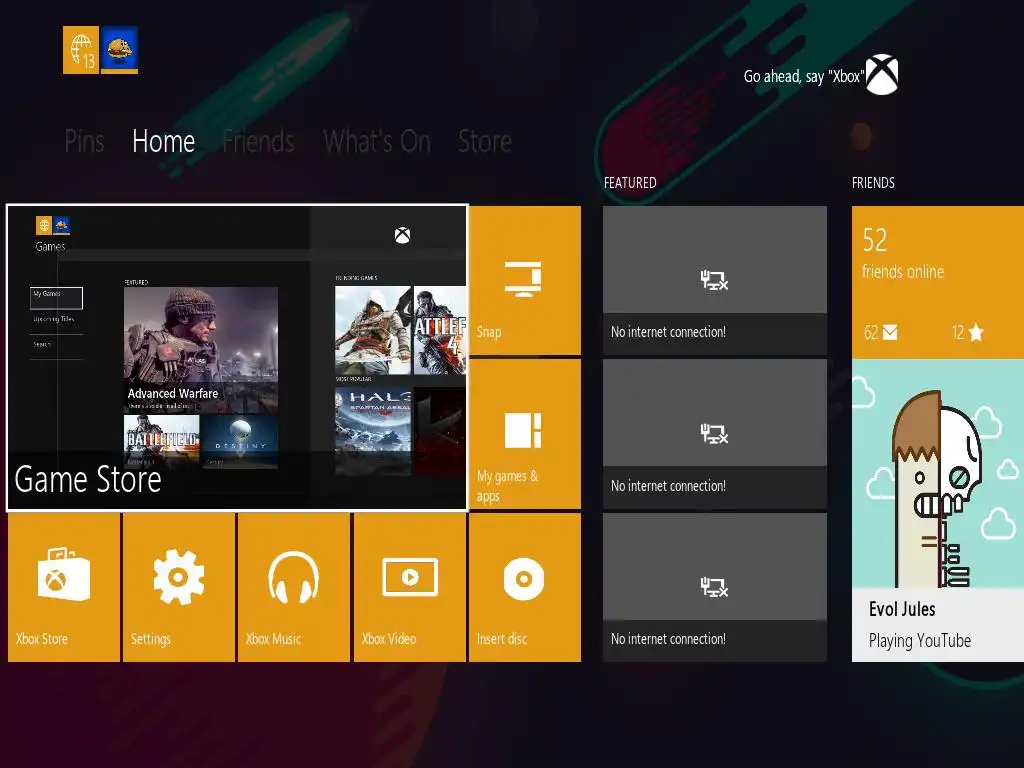Choose My Games in the Game Store preview

pyautogui.click(x=56, y=298)
